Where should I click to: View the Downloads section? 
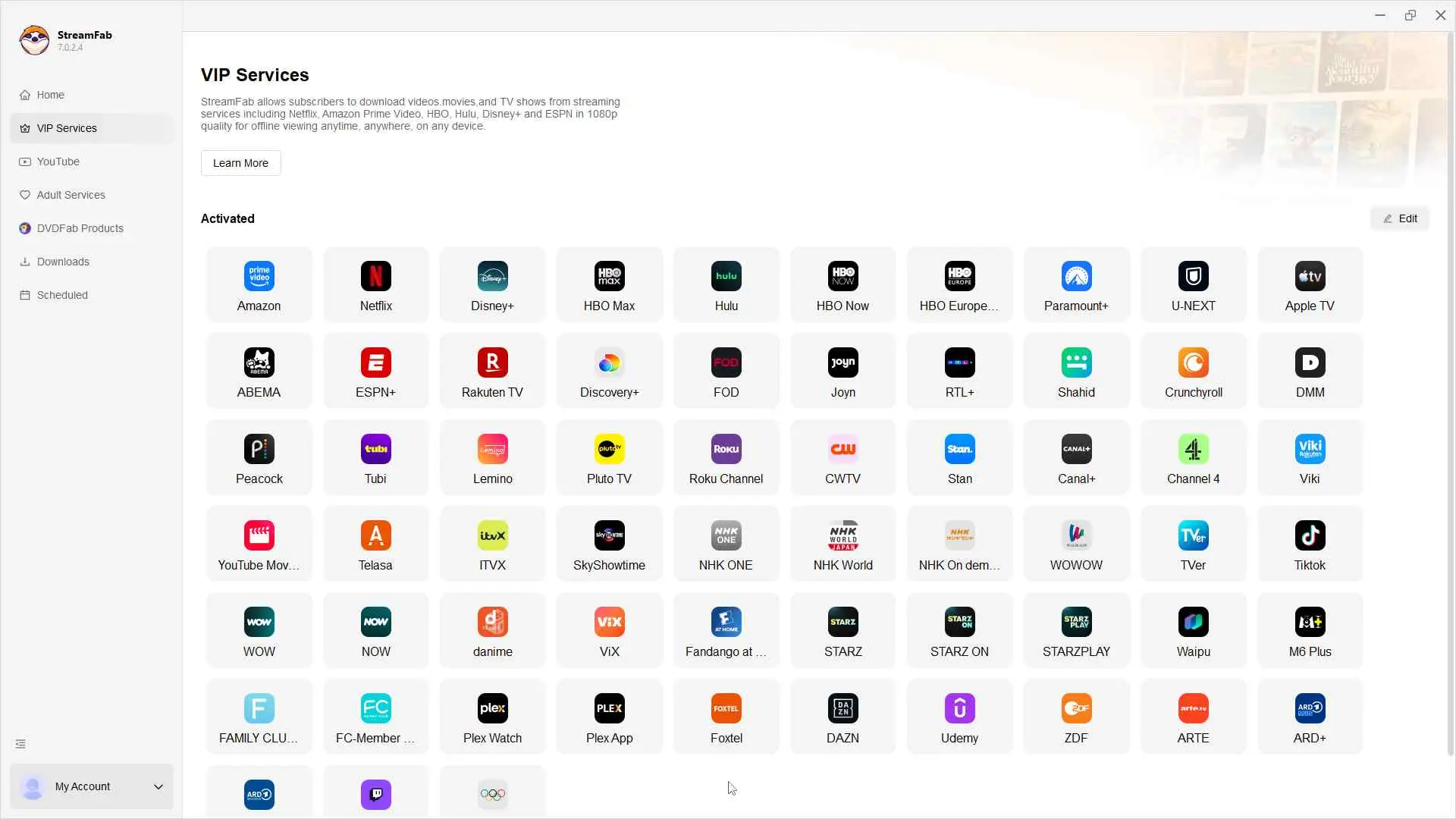92,262
